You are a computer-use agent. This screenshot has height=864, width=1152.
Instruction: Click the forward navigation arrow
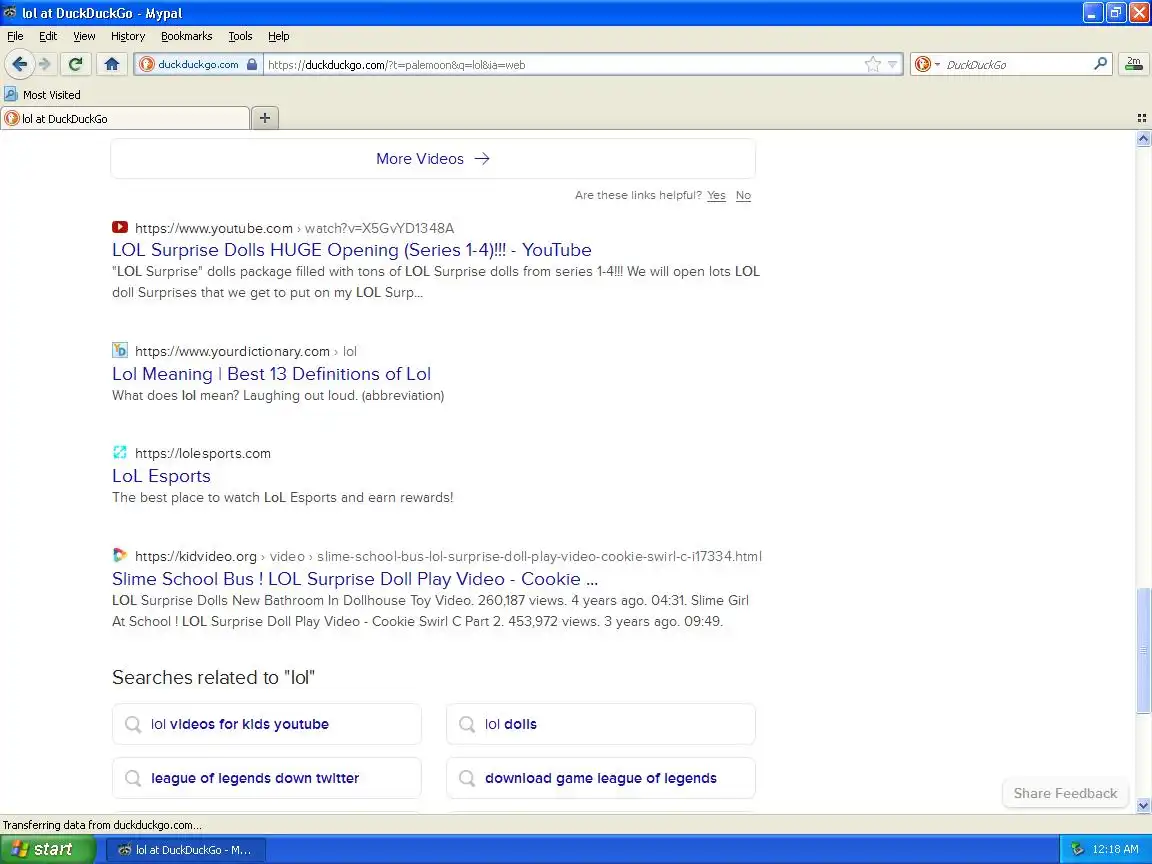tap(46, 64)
